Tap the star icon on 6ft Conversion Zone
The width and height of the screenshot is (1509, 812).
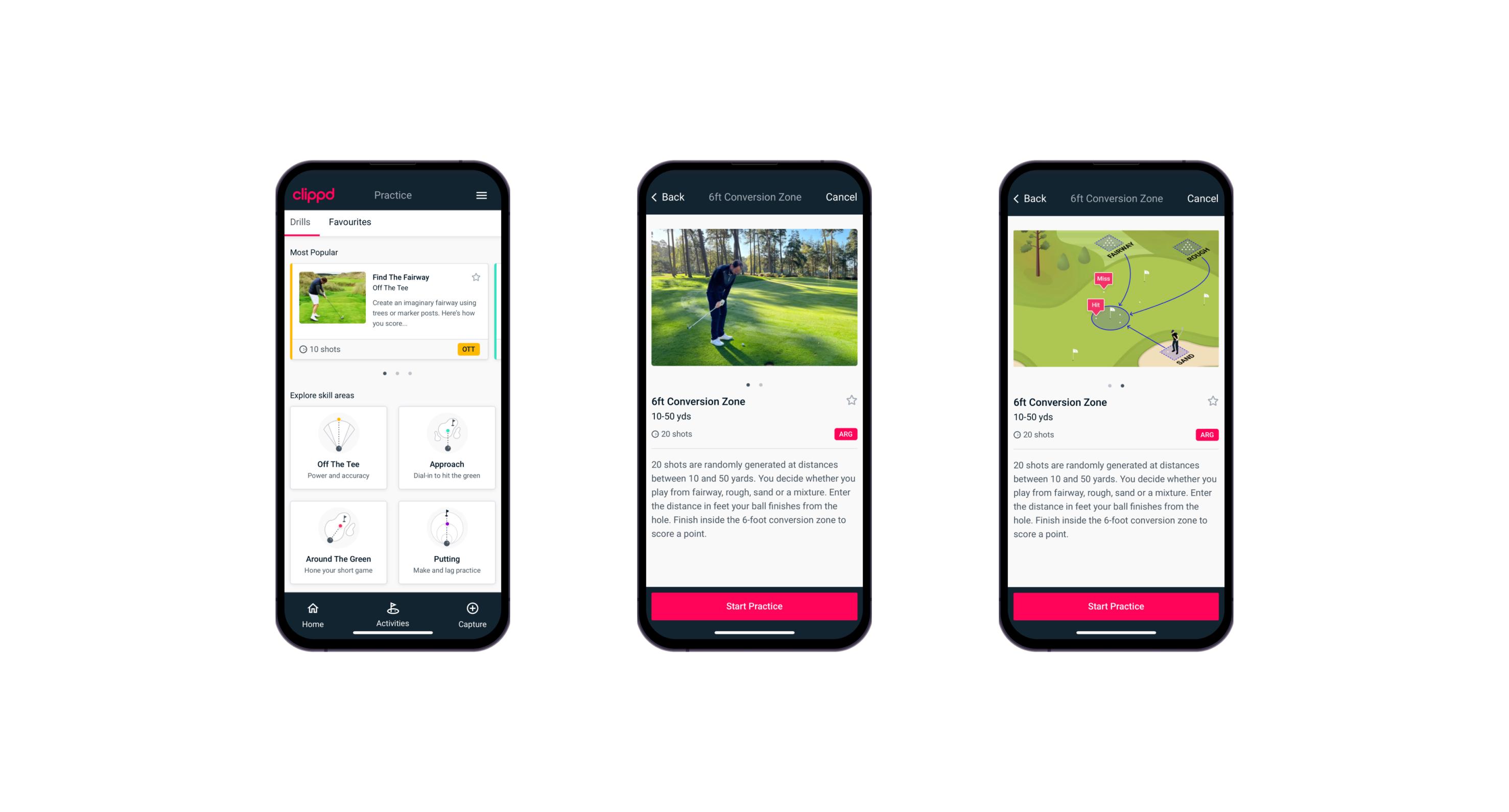tap(851, 400)
